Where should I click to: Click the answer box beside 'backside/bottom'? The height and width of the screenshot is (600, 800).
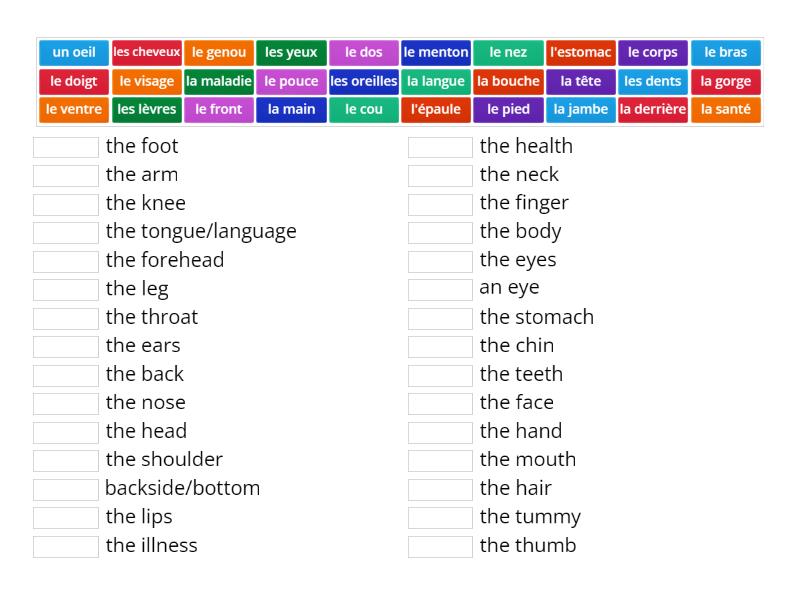tap(65, 489)
